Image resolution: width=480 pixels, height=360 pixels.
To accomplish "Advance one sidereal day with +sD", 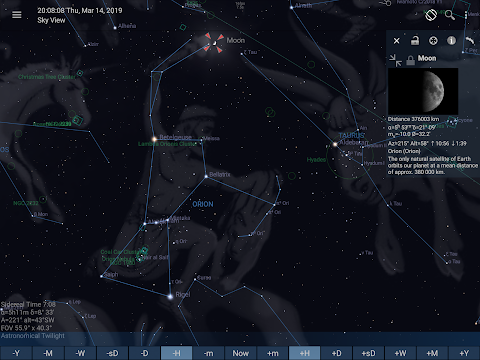I will coord(368,353).
